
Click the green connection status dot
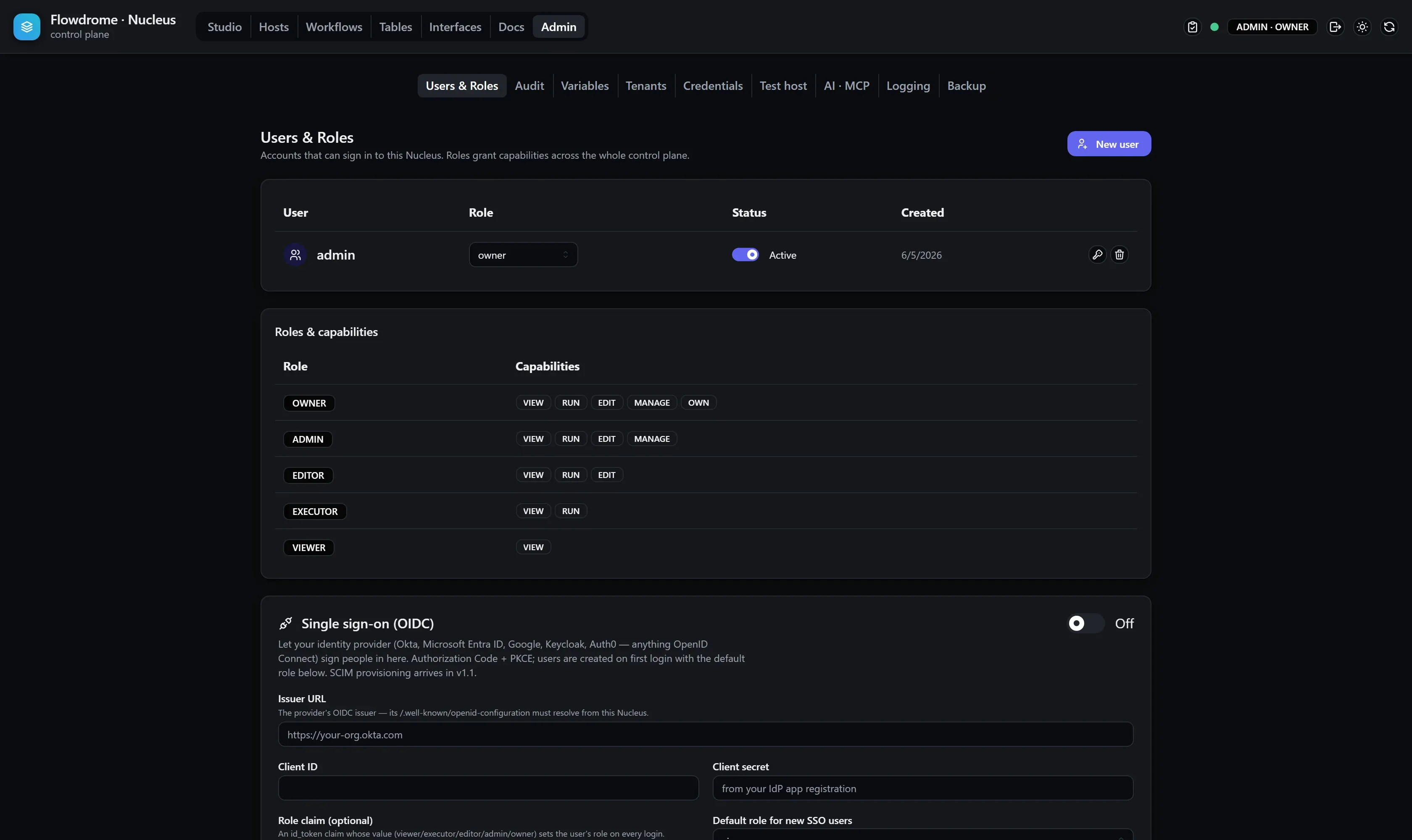[1214, 26]
